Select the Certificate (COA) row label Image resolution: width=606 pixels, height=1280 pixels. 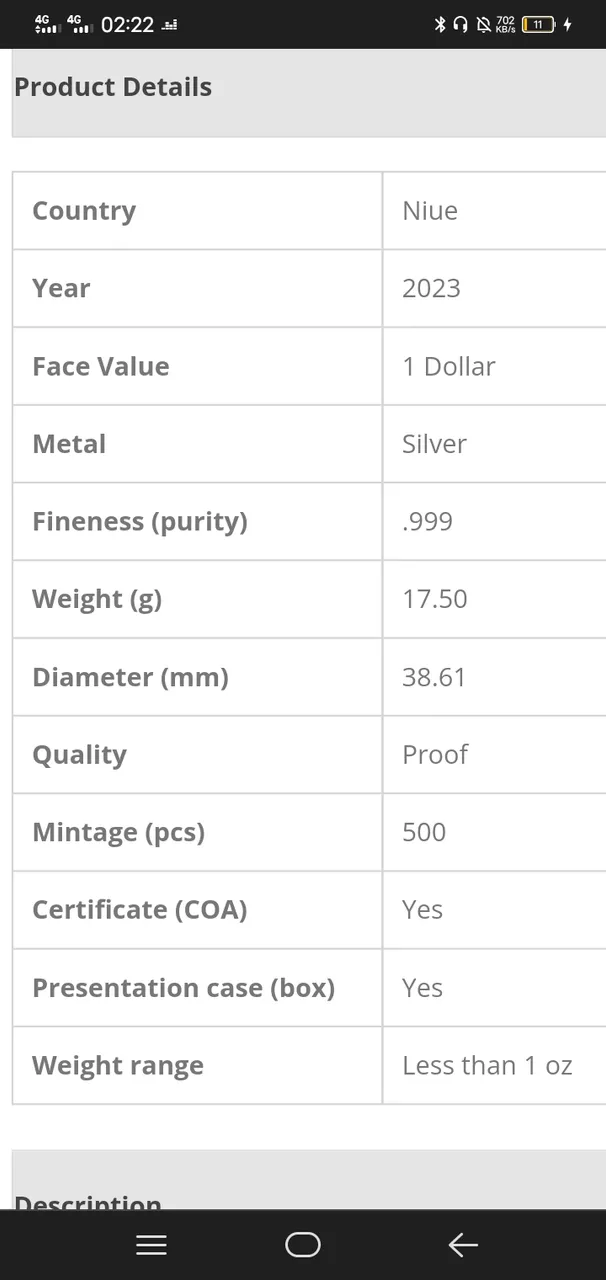[139, 910]
